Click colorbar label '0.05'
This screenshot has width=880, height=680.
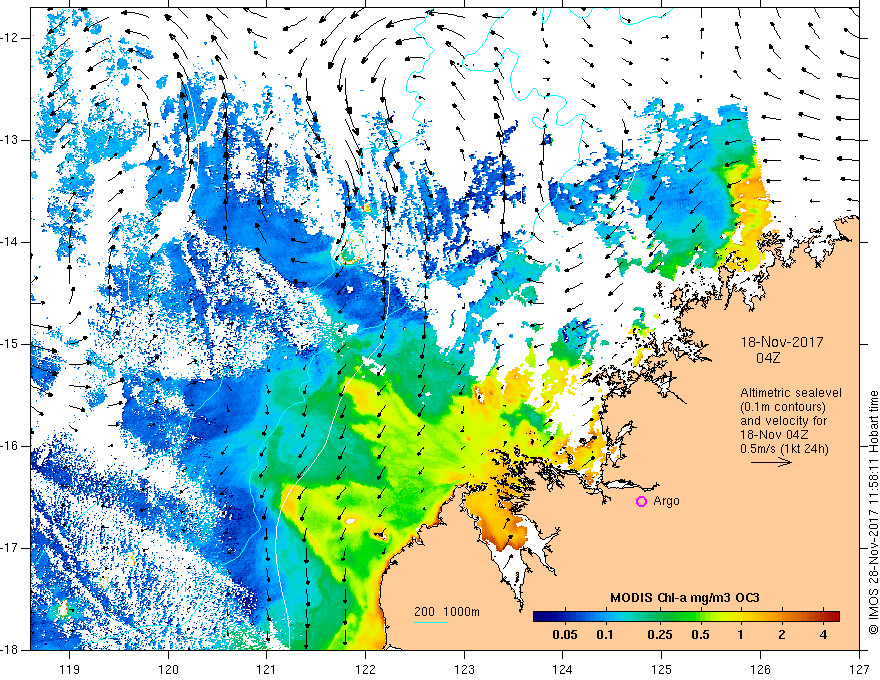pyautogui.click(x=565, y=635)
